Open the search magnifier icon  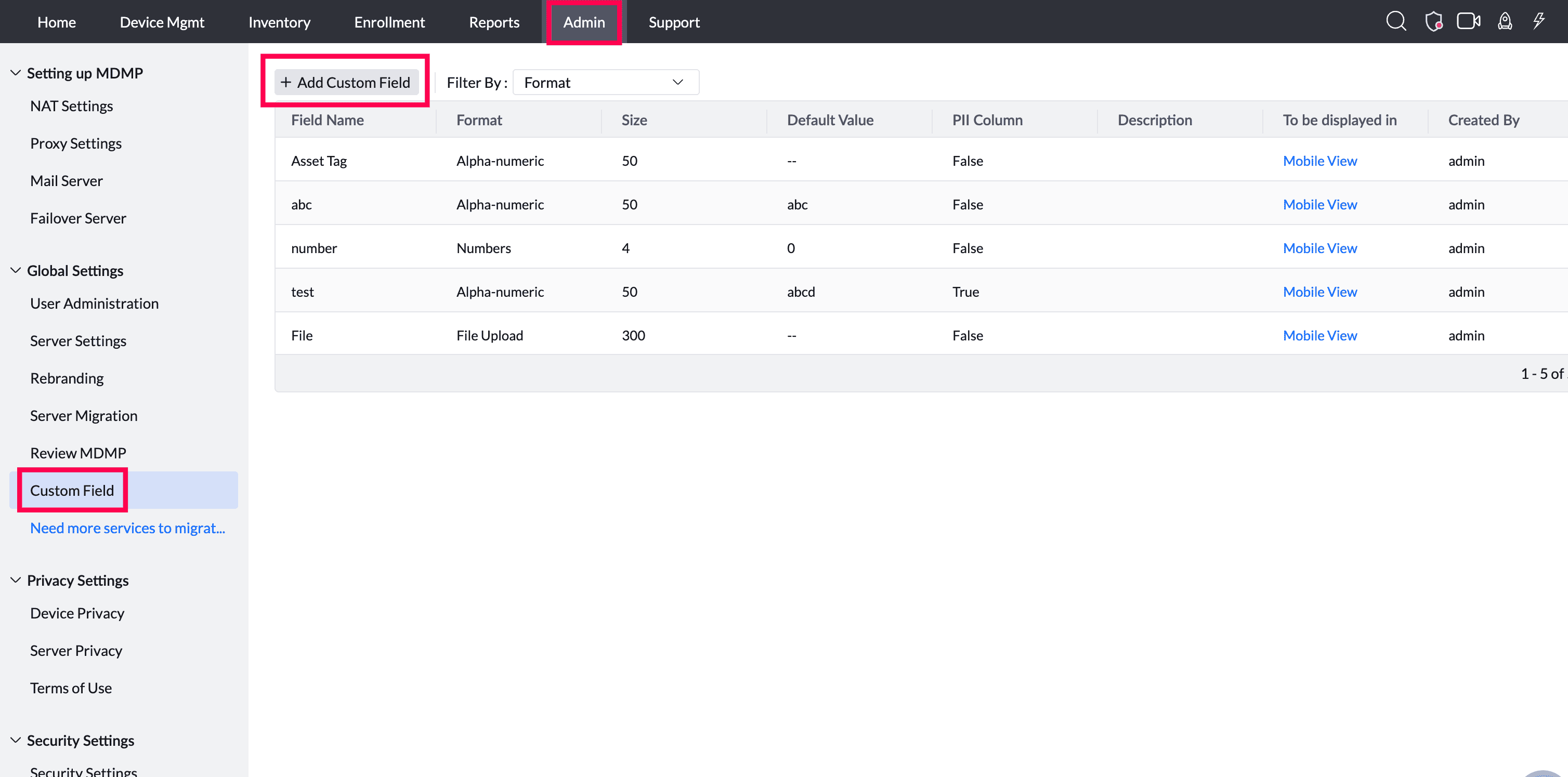coord(1396,21)
